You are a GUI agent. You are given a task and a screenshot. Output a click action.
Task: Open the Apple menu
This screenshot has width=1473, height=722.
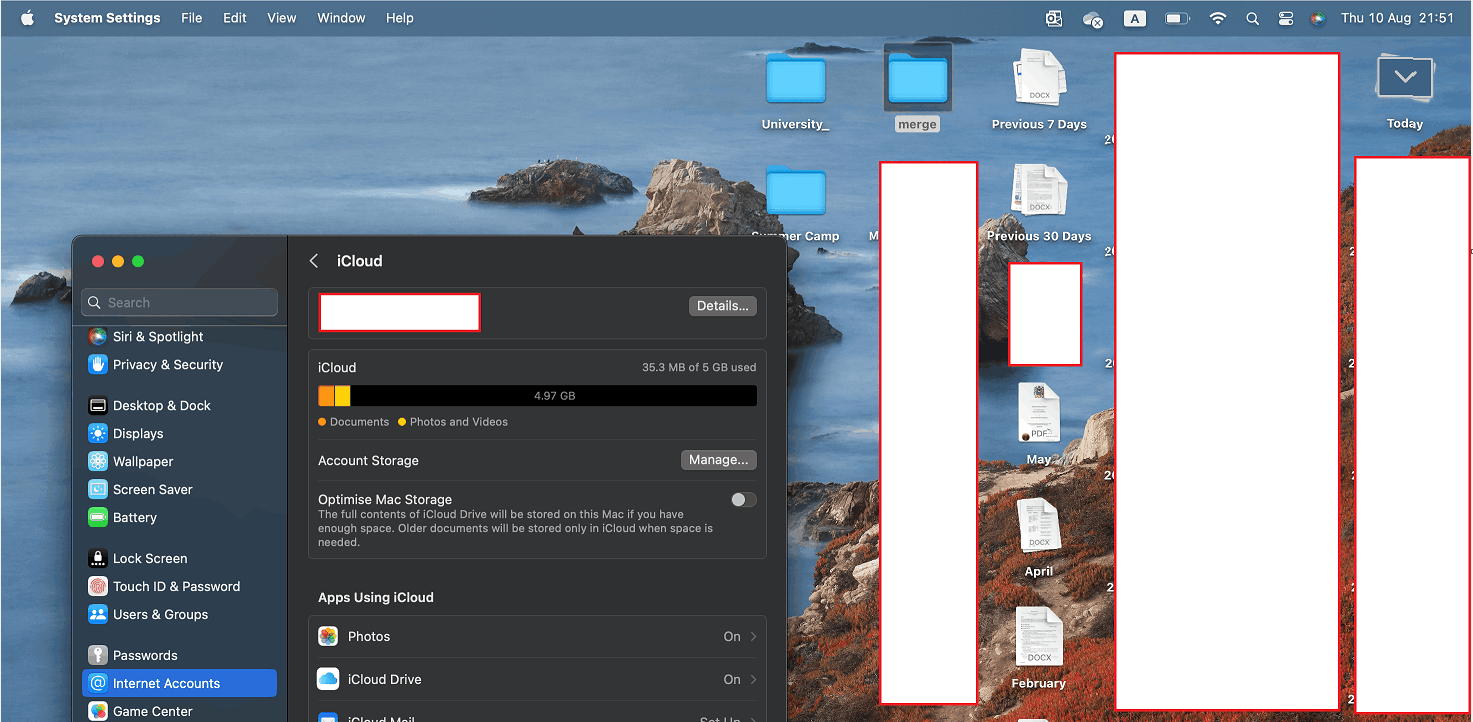[27, 18]
